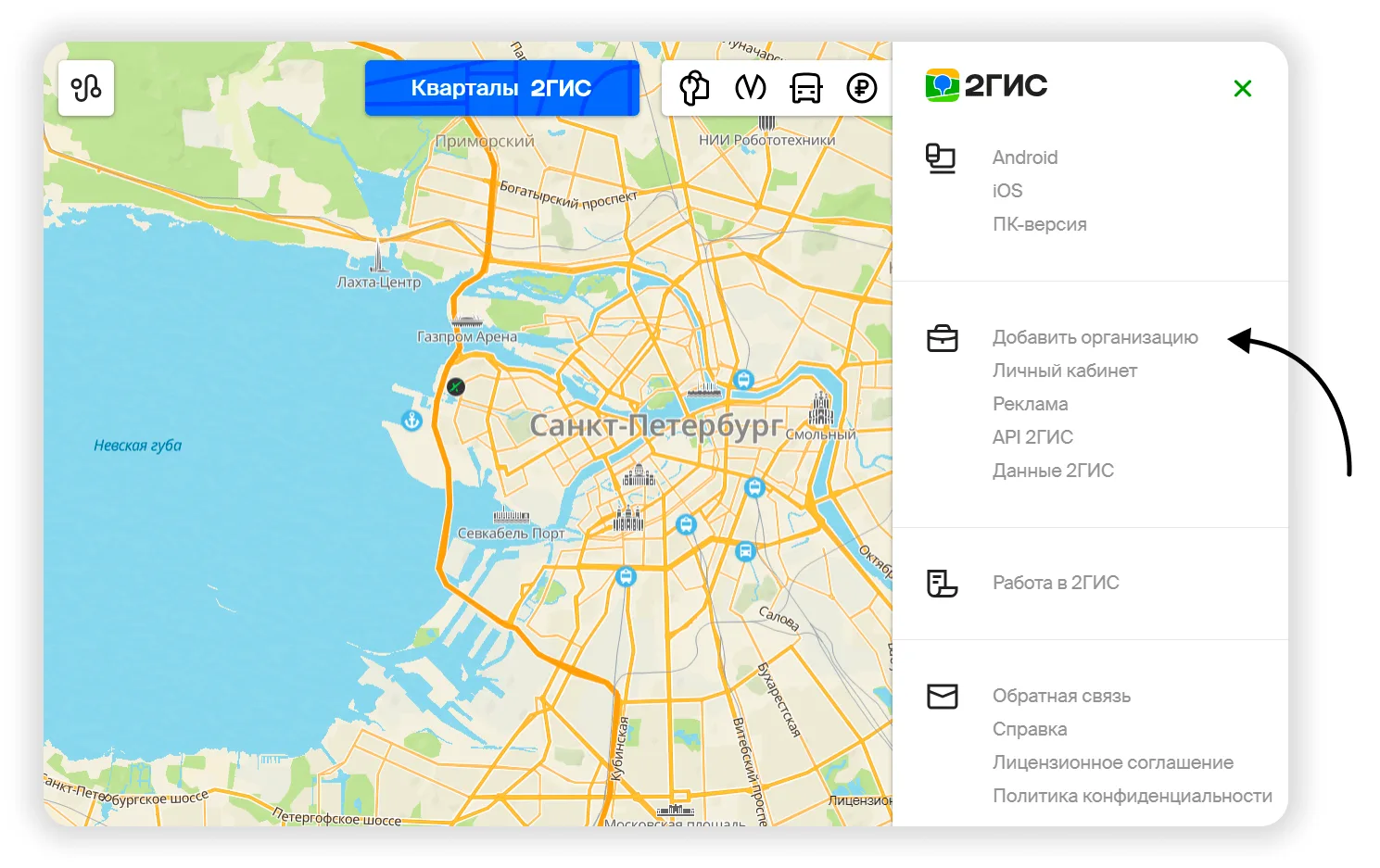Screen dimensions: 1380x868
Task: Click the 2ГИС logo in the side menu
Action: (x=986, y=85)
